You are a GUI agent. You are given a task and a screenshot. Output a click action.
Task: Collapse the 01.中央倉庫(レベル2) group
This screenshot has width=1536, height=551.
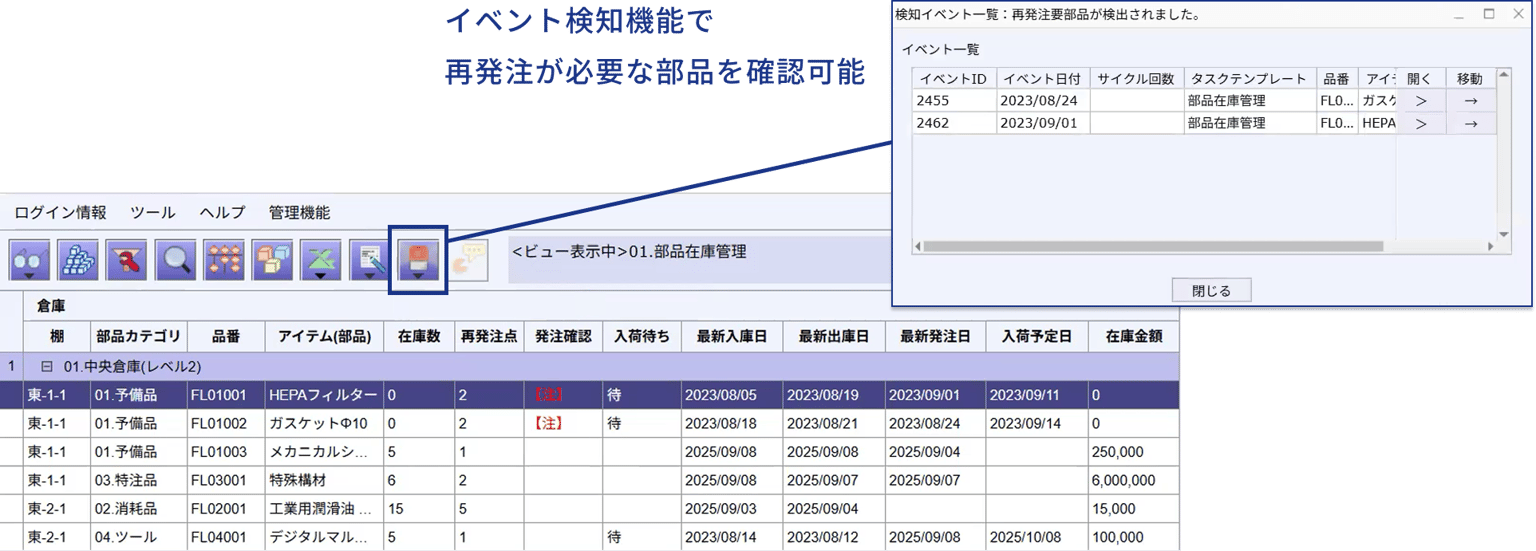point(46,367)
